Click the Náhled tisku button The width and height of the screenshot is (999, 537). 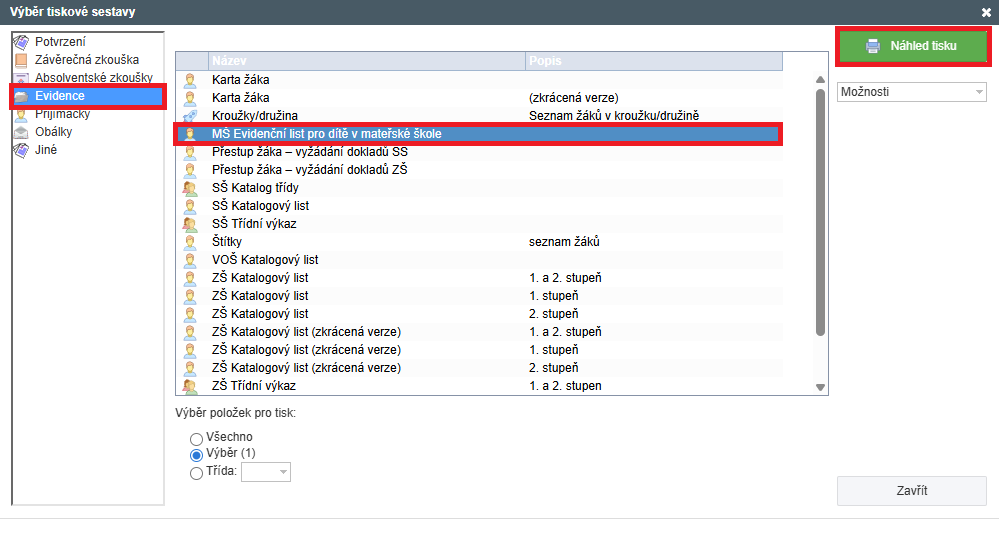(912, 46)
